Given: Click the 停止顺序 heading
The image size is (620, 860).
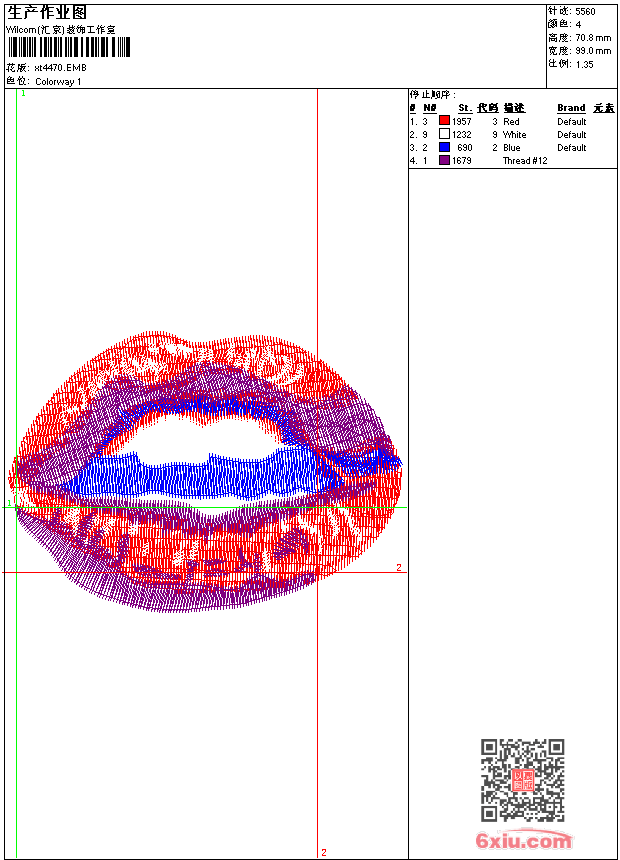Looking at the screenshot, I should [x=432, y=95].
